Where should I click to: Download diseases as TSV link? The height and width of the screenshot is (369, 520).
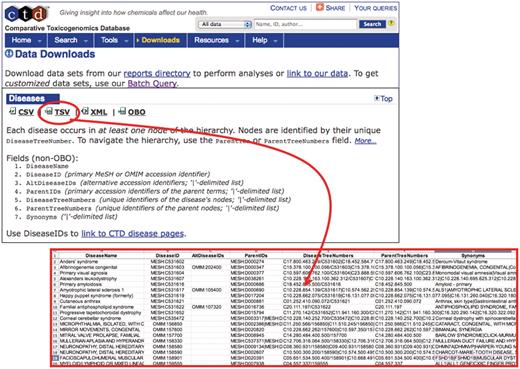click(62, 112)
